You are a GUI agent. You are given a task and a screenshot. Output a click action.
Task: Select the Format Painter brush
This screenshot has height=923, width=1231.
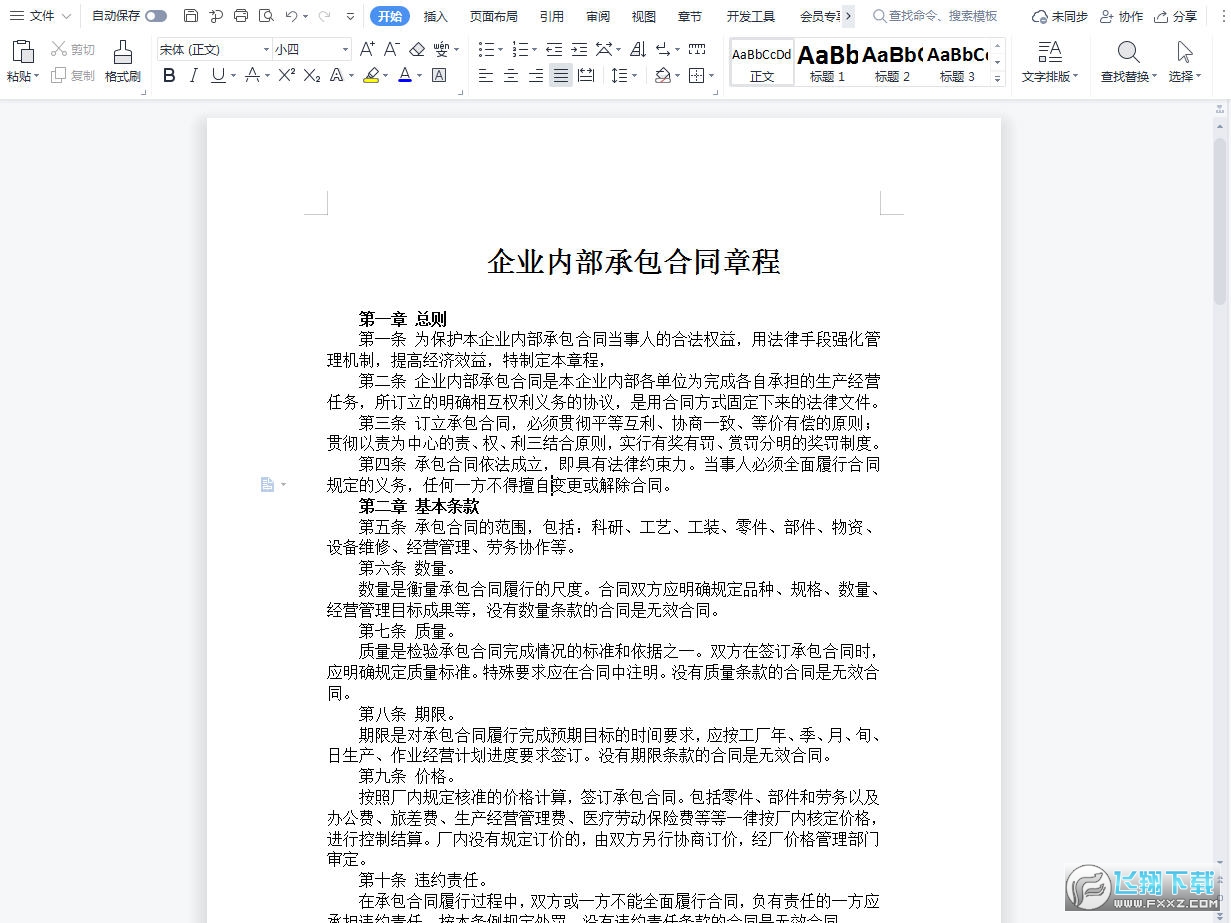[123, 53]
